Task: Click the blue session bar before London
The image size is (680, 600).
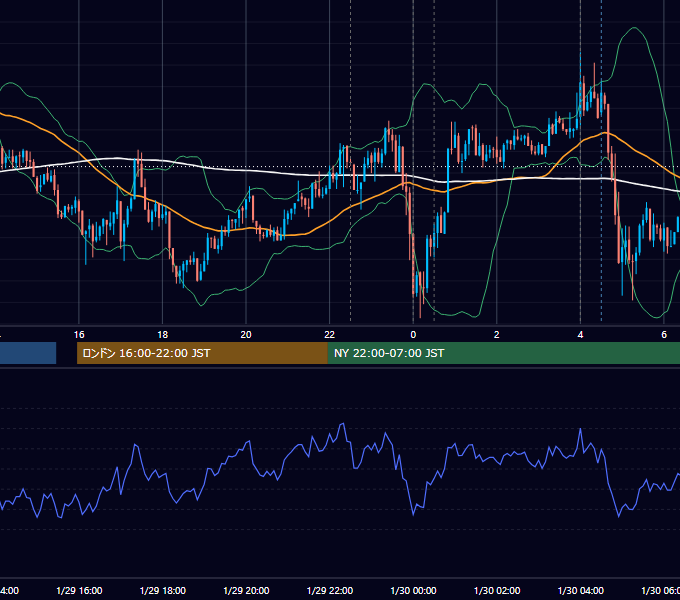Action: click(28, 353)
